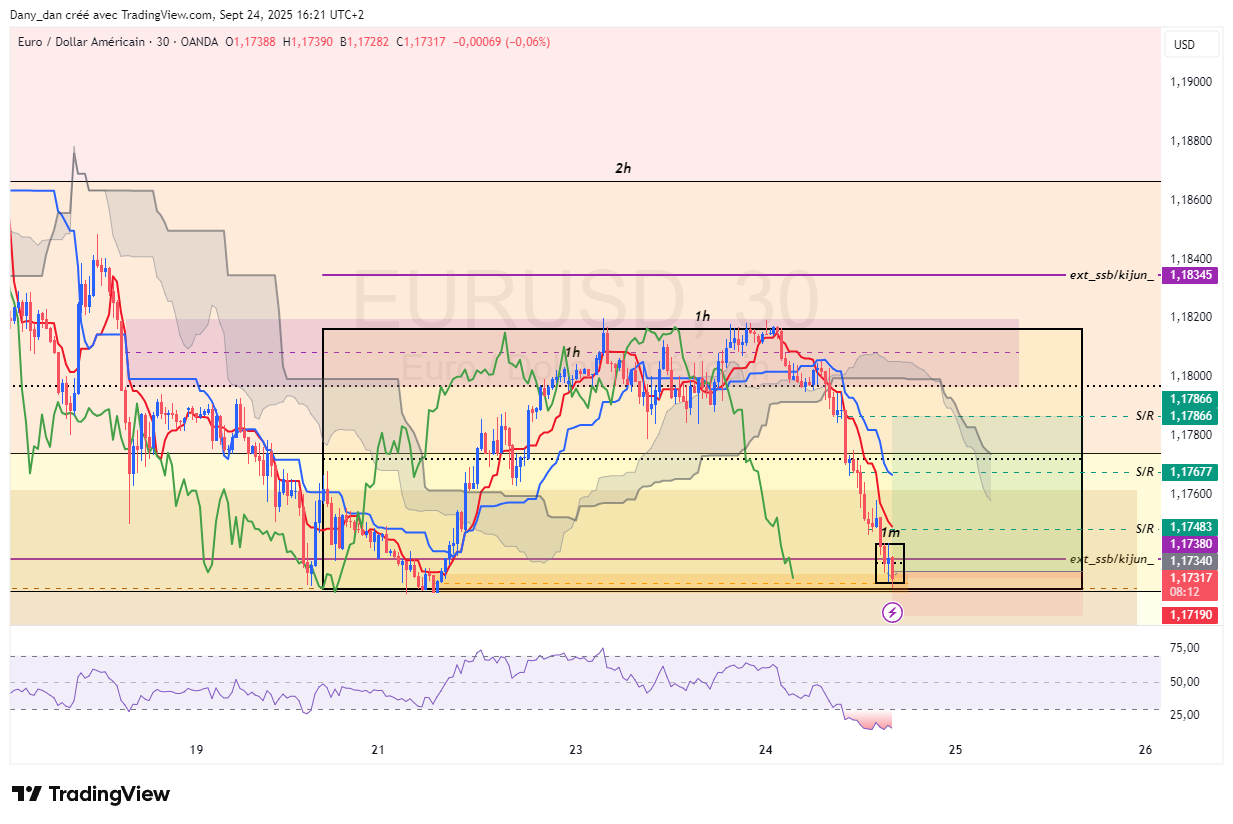The width and height of the screenshot is (1233, 824).
Task: Click date 25 on the time axis
Action: coord(956,750)
